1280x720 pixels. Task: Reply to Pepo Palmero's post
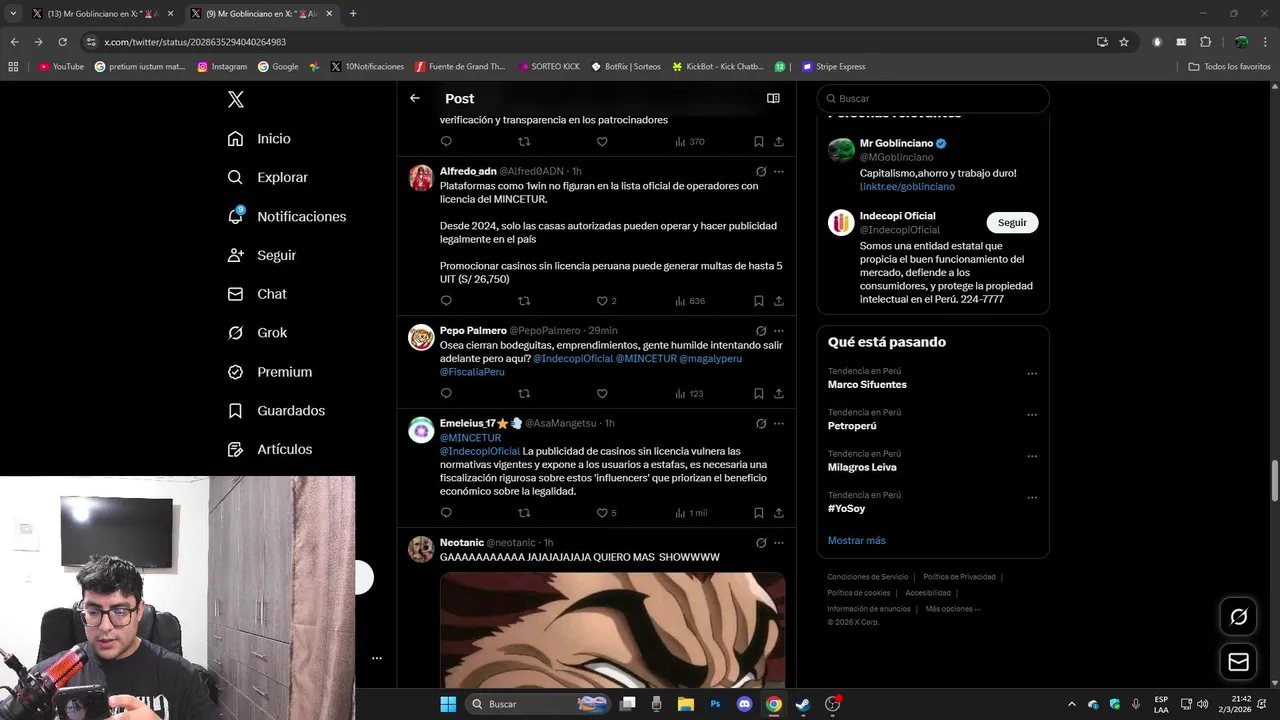[x=446, y=394]
